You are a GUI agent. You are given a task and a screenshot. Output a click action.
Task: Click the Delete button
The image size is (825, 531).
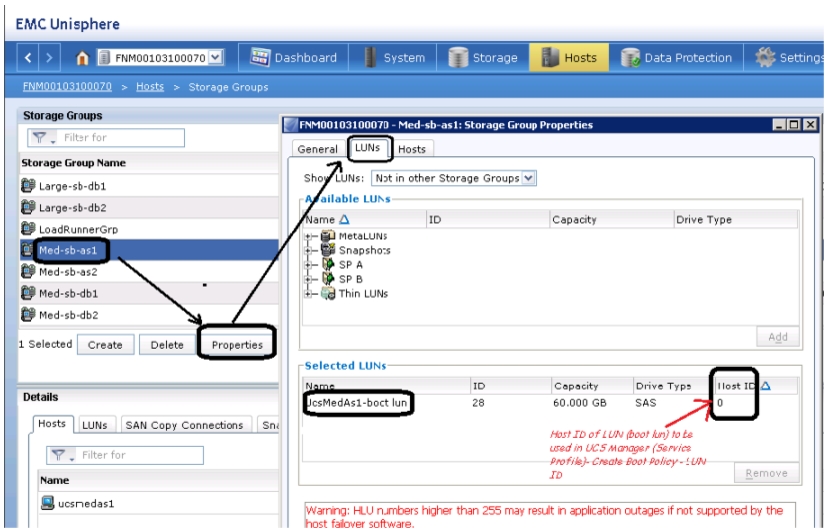tap(167, 345)
